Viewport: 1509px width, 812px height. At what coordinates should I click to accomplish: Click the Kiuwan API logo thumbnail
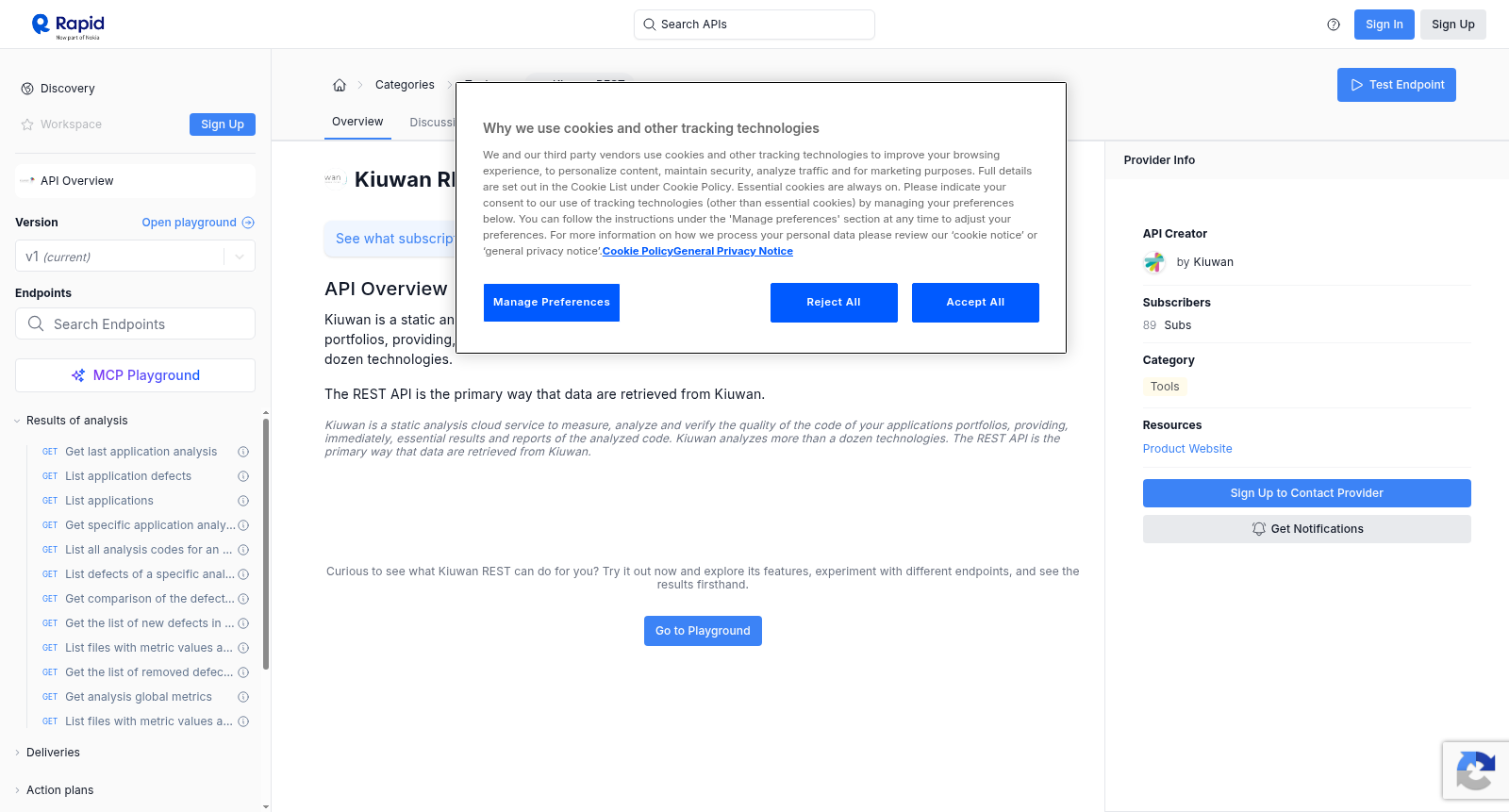[335, 178]
